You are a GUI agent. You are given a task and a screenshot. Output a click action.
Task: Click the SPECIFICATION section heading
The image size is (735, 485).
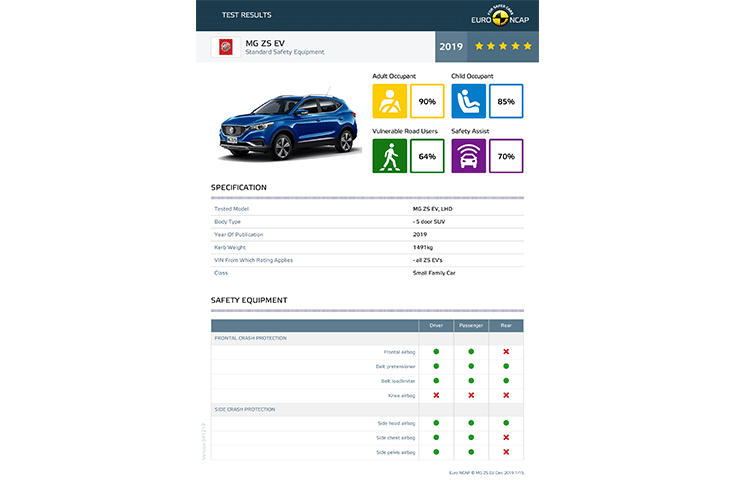pyautogui.click(x=239, y=187)
